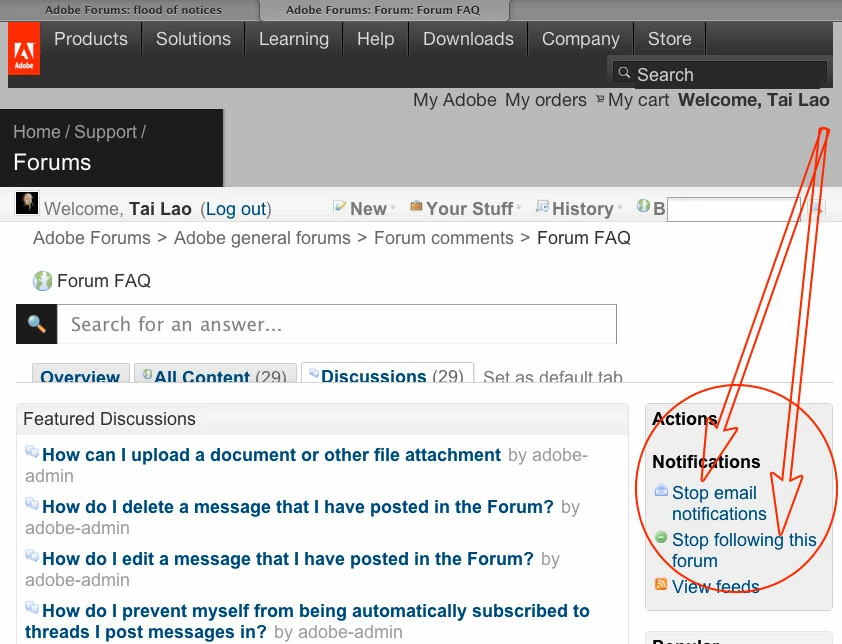Click the briefcase icon next to Your Stuff
This screenshot has width=842, height=644.
[416, 206]
